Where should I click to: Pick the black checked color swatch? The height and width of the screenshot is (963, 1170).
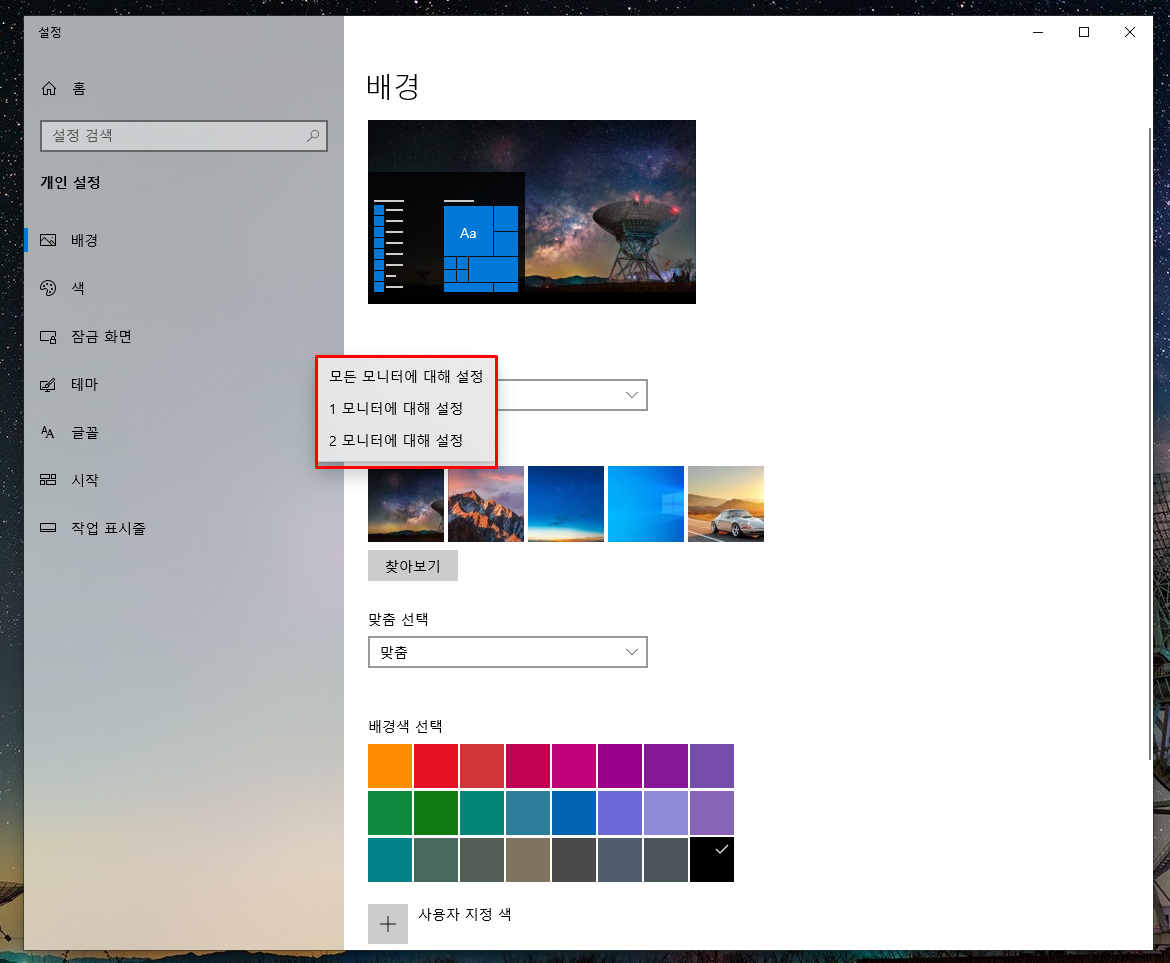712,859
